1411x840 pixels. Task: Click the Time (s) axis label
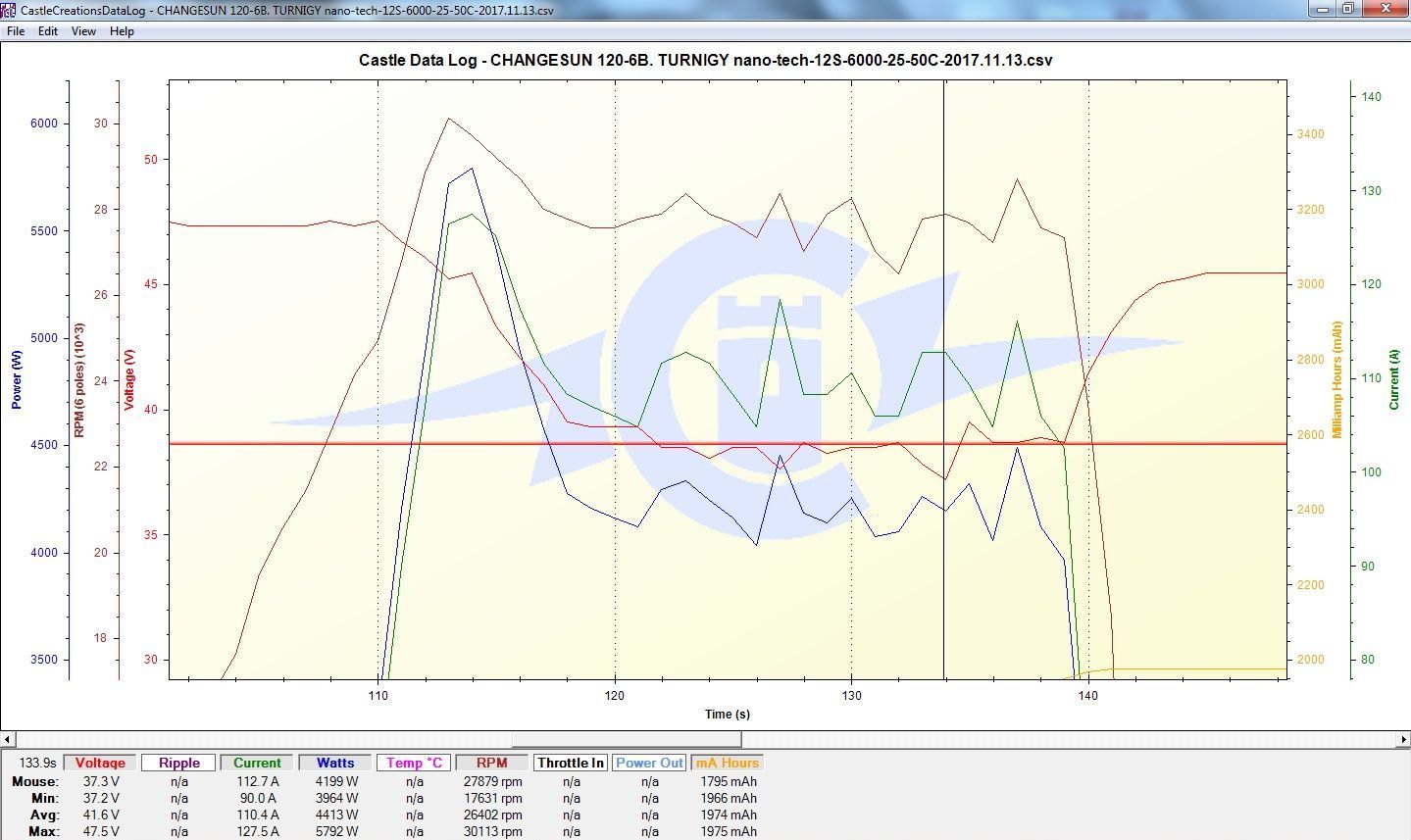(728, 714)
